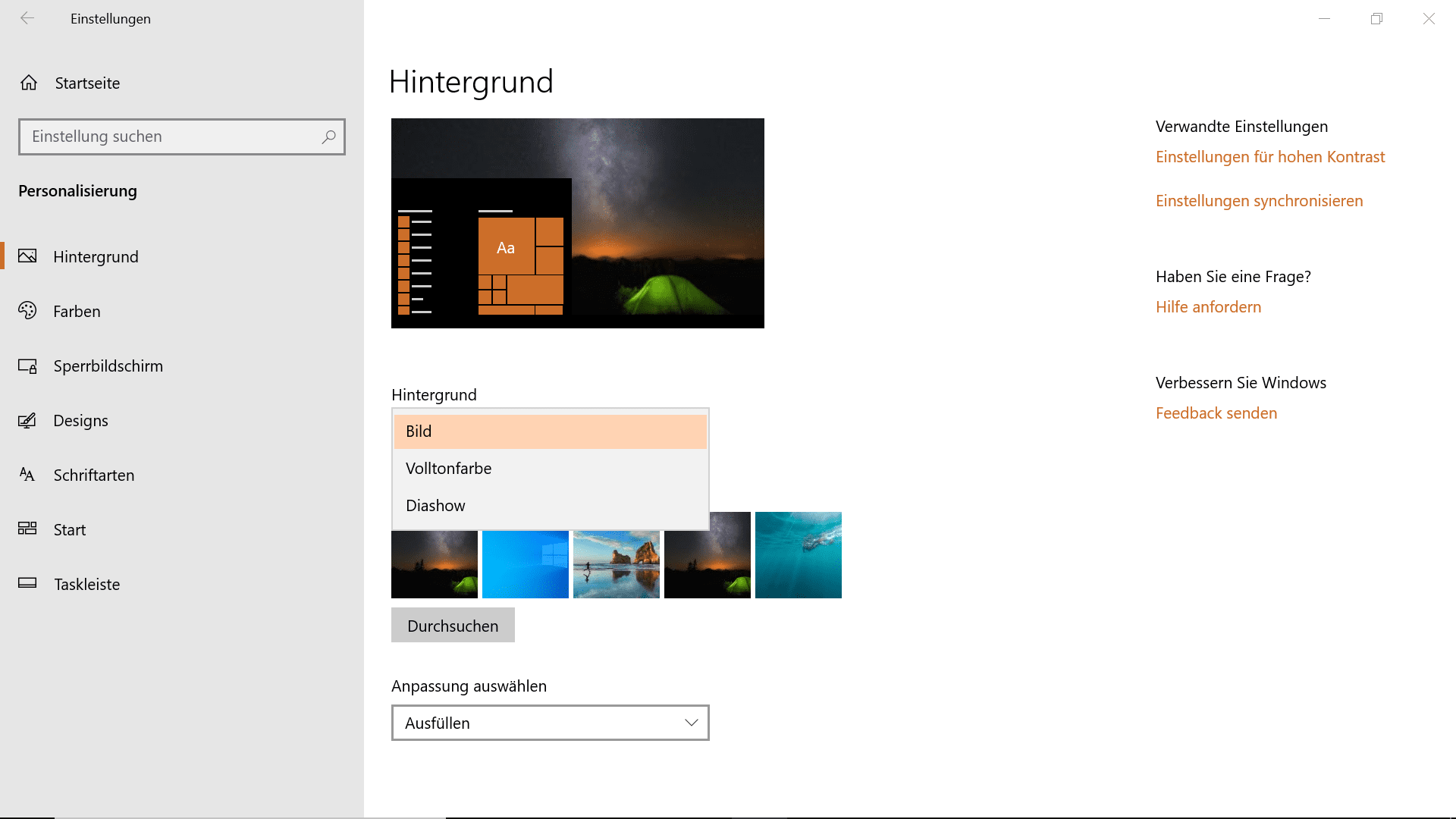
Task: Open the Taskleiste settings page
Action: [182, 584]
